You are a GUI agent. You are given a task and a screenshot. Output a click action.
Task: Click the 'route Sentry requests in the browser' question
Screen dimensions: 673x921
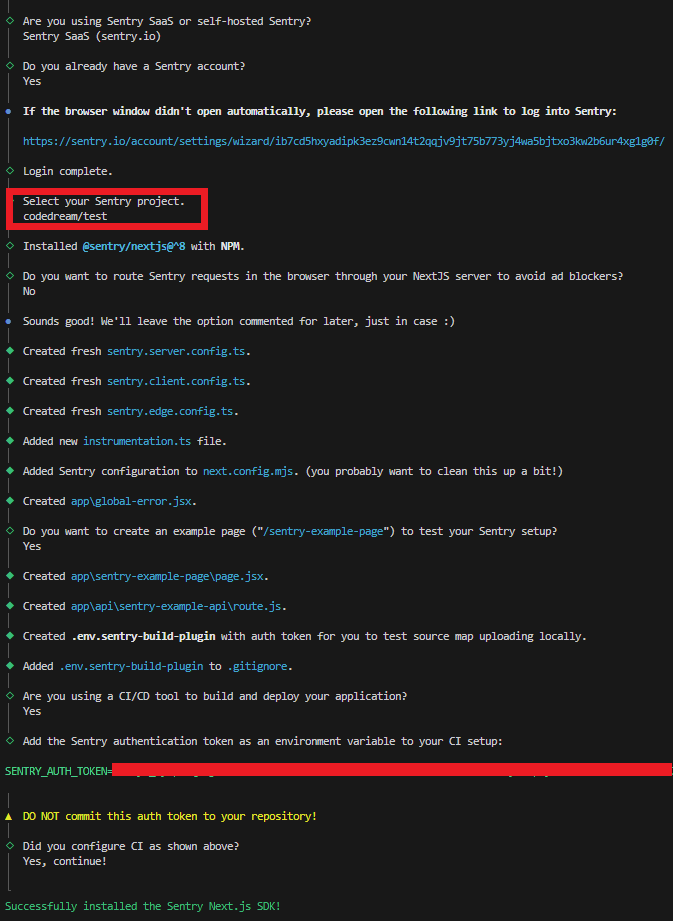323,276
